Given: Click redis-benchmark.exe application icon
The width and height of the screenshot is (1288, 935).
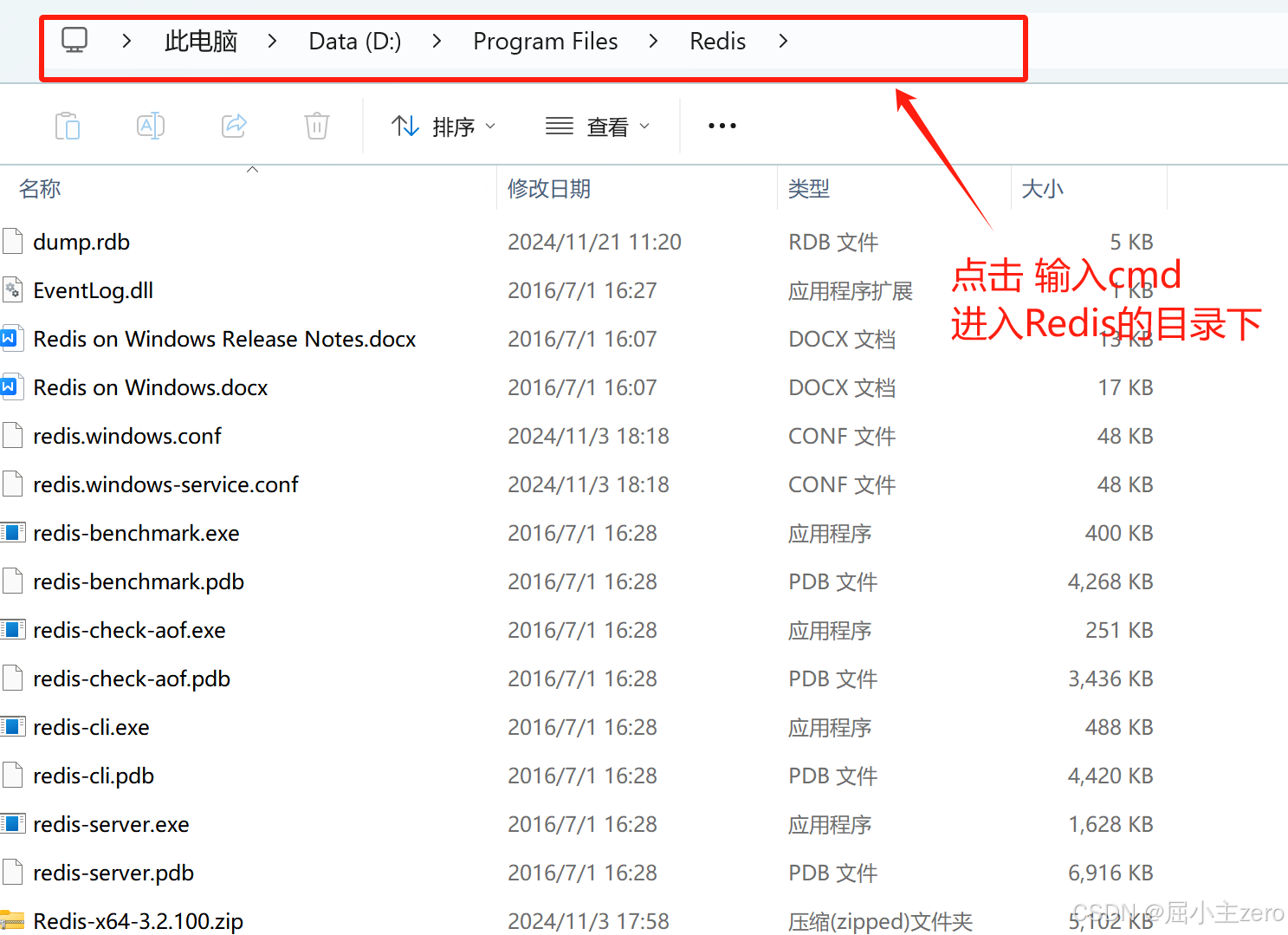Looking at the screenshot, I should tap(12, 532).
